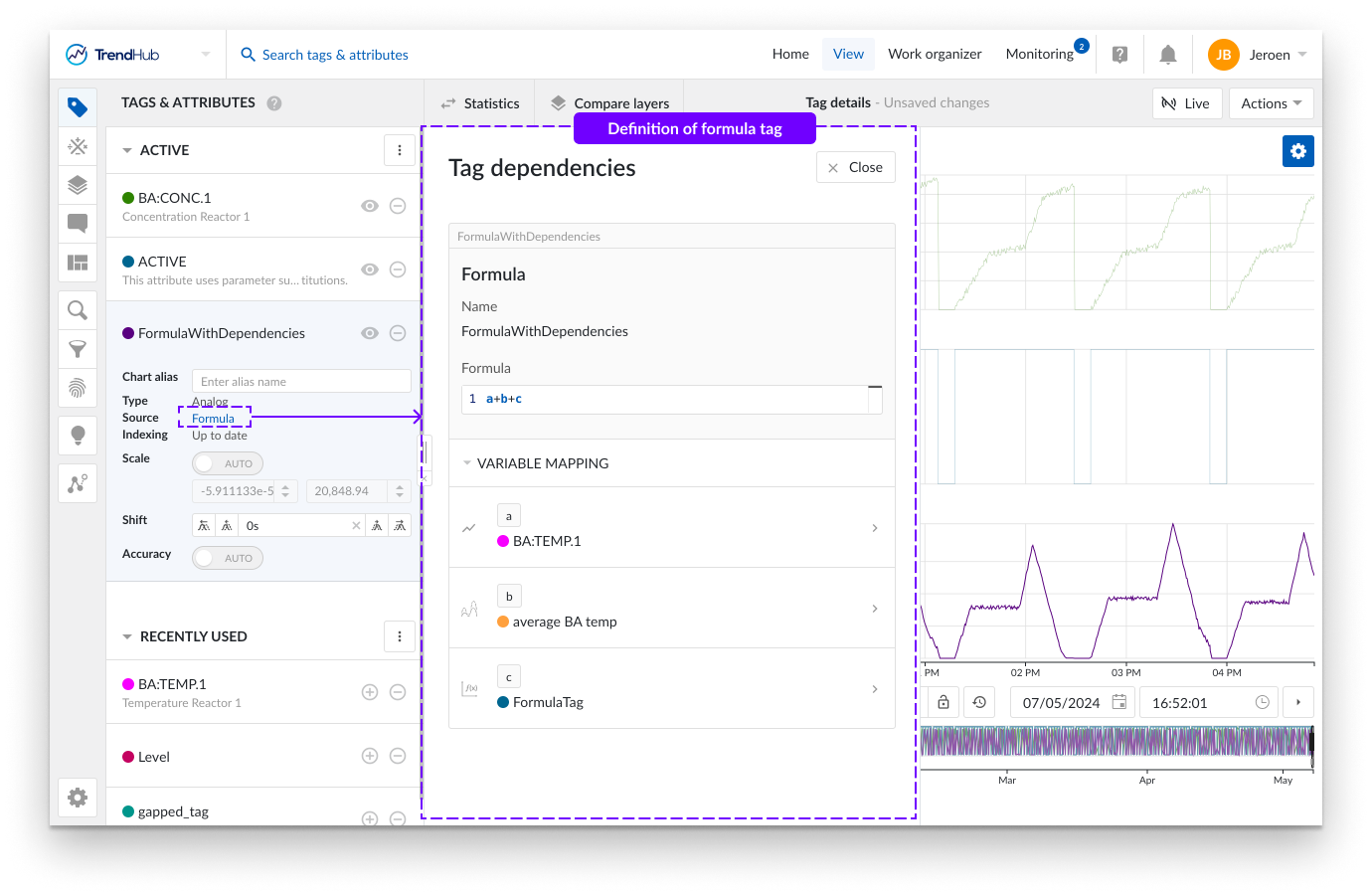Image resolution: width=1372 pixels, height=895 pixels.
Task: Open the Statistics tab
Action: tap(480, 103)
